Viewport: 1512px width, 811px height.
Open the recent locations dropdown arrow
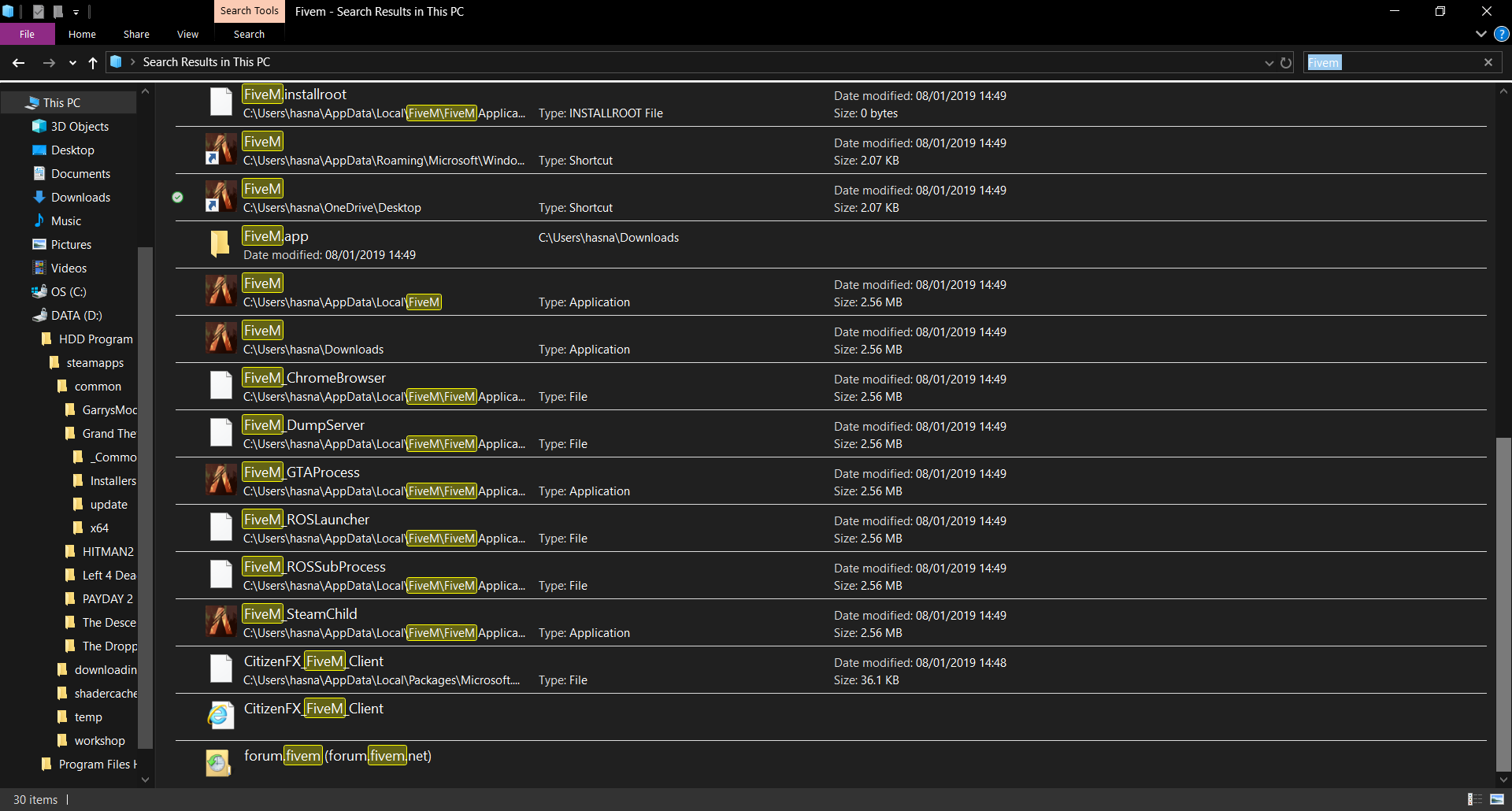pos(72,62)
